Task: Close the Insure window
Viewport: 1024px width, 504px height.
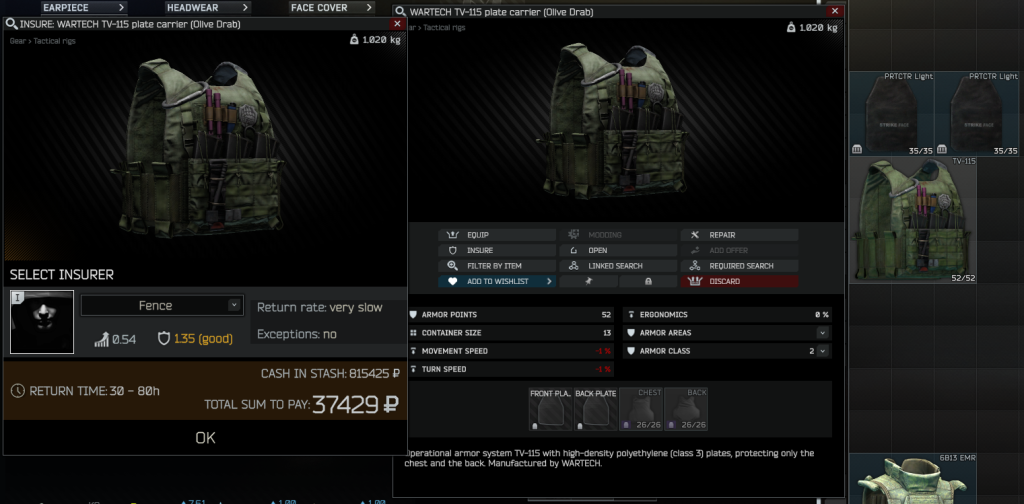Action: click(397, 24)
